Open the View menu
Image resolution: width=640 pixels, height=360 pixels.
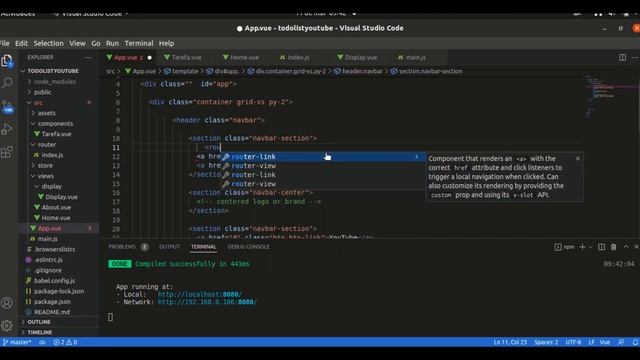coord(77,43)
